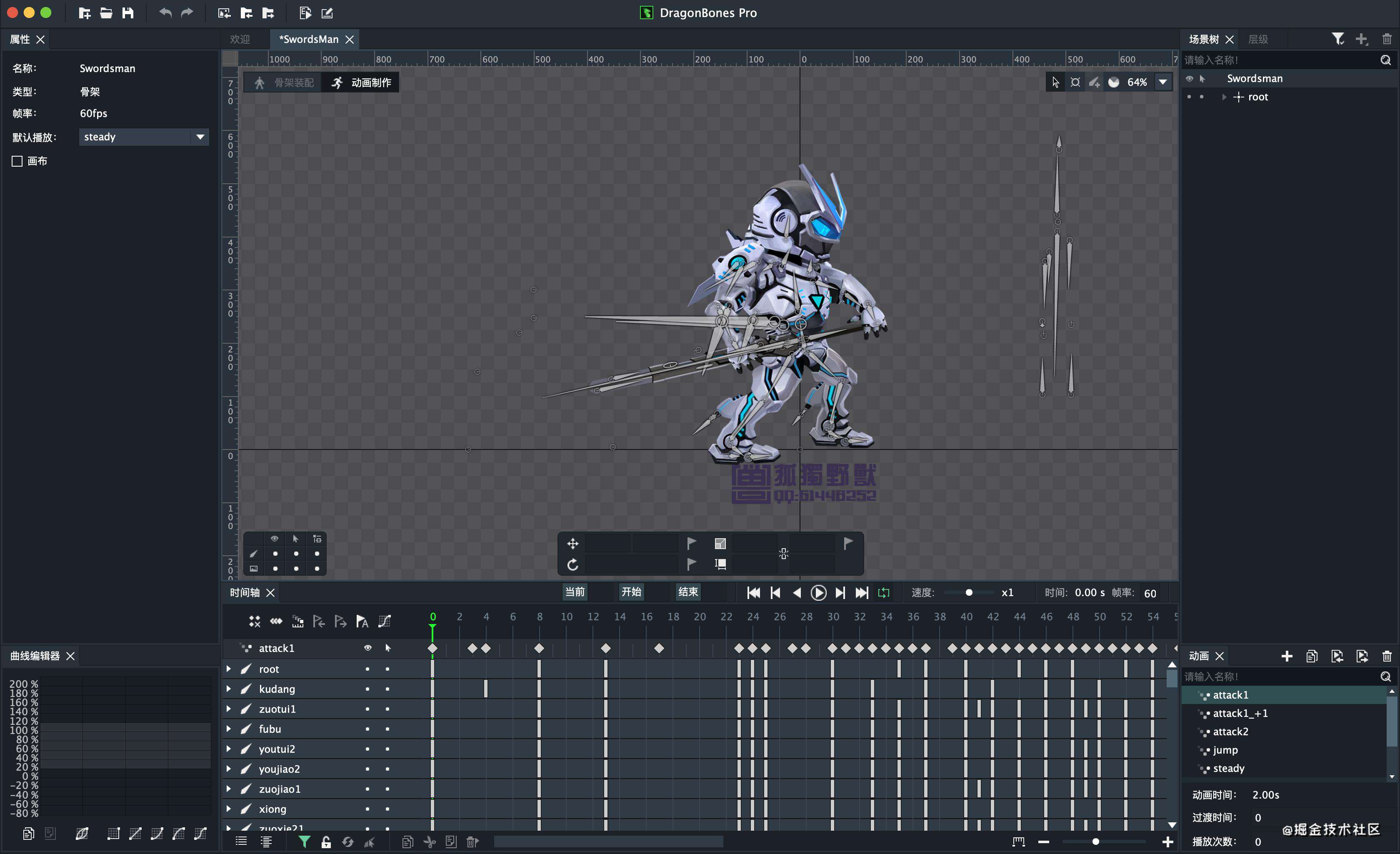The width and height of the screenshot is (1400, 854).
Task: Toggle visibility of kudang layer
Action: 369,688
